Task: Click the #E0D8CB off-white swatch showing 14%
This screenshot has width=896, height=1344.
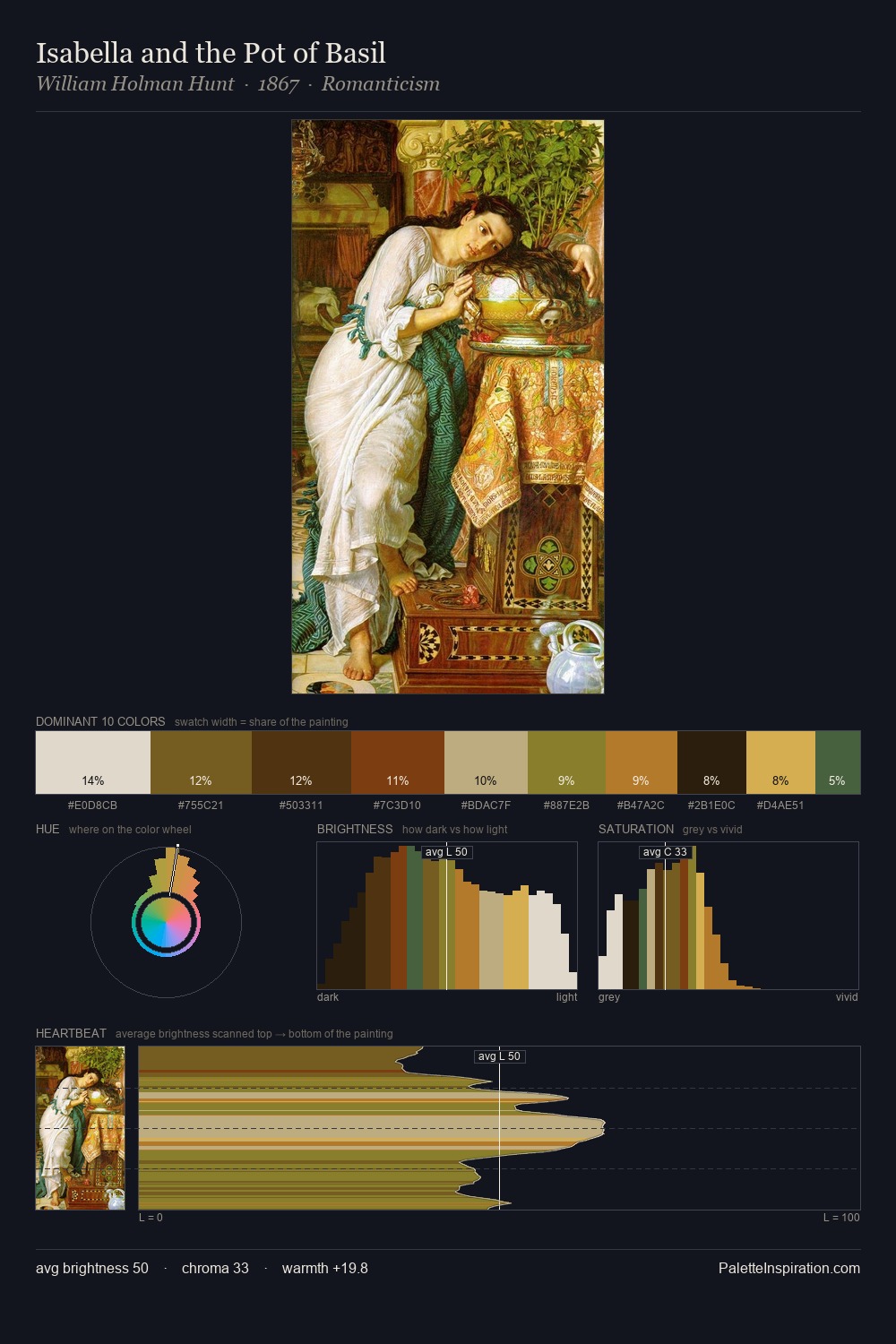Action: pyautogui.click(x=93, y=762)
